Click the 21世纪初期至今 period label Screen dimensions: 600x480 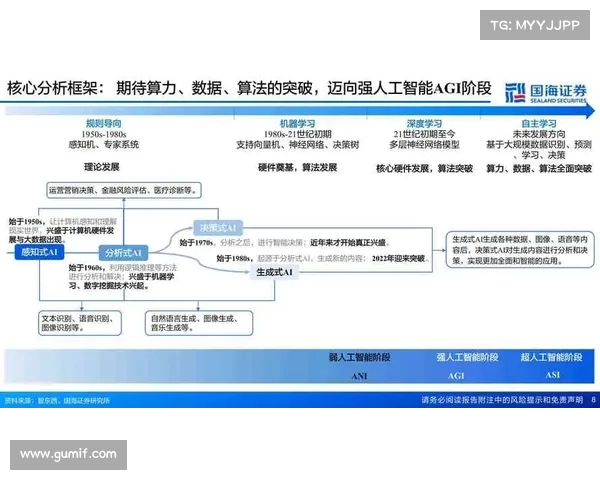click(424, 134)
